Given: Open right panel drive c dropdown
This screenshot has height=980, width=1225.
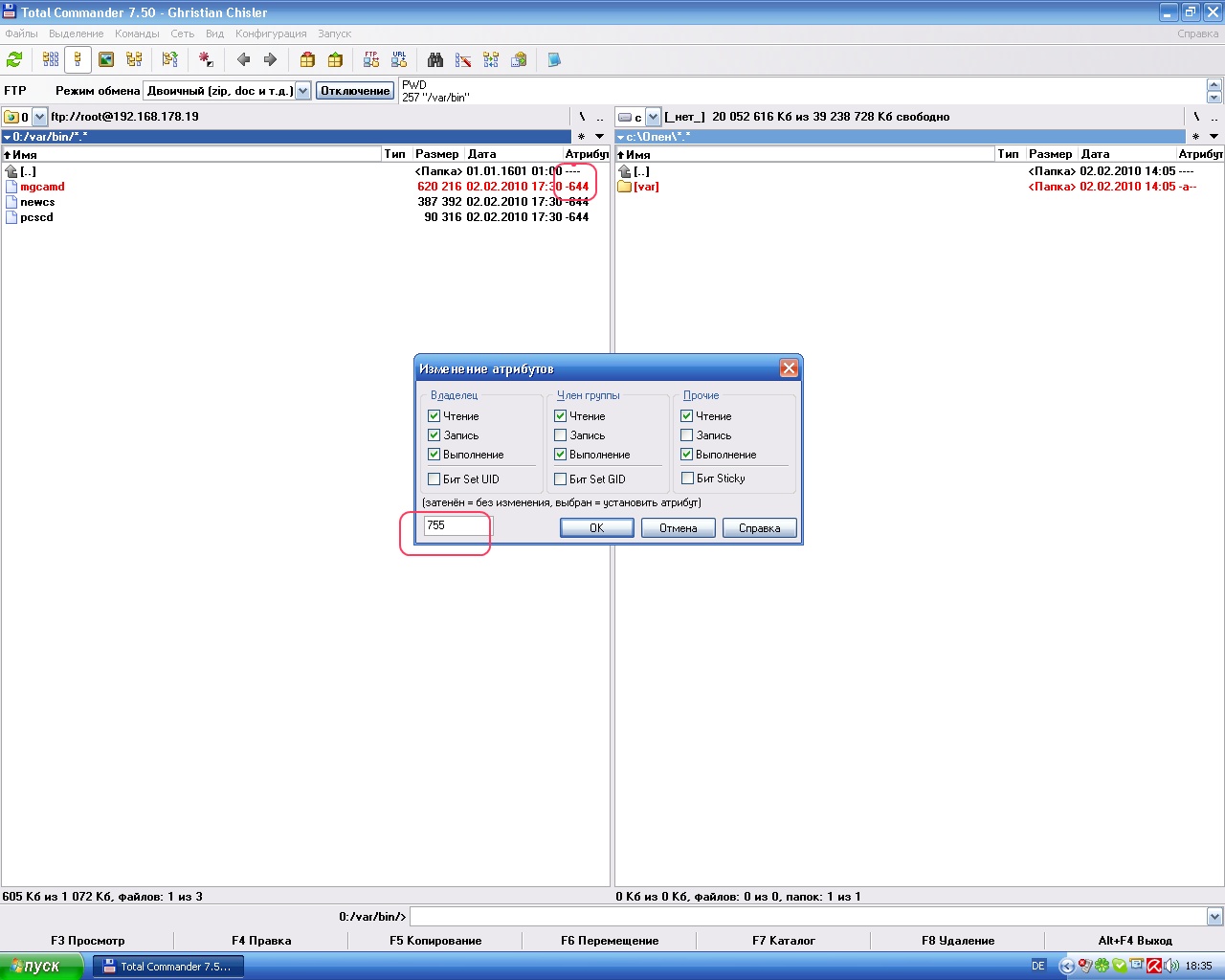Looking at the screenshot, I should tap(653, 117).
